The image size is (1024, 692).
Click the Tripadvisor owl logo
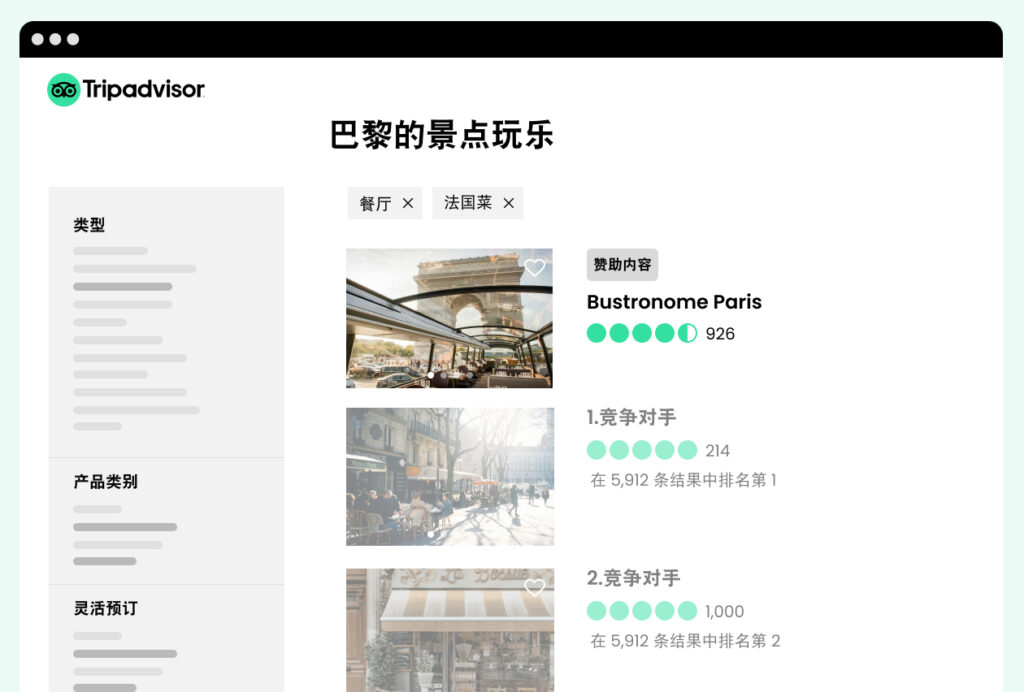point(63,89)
